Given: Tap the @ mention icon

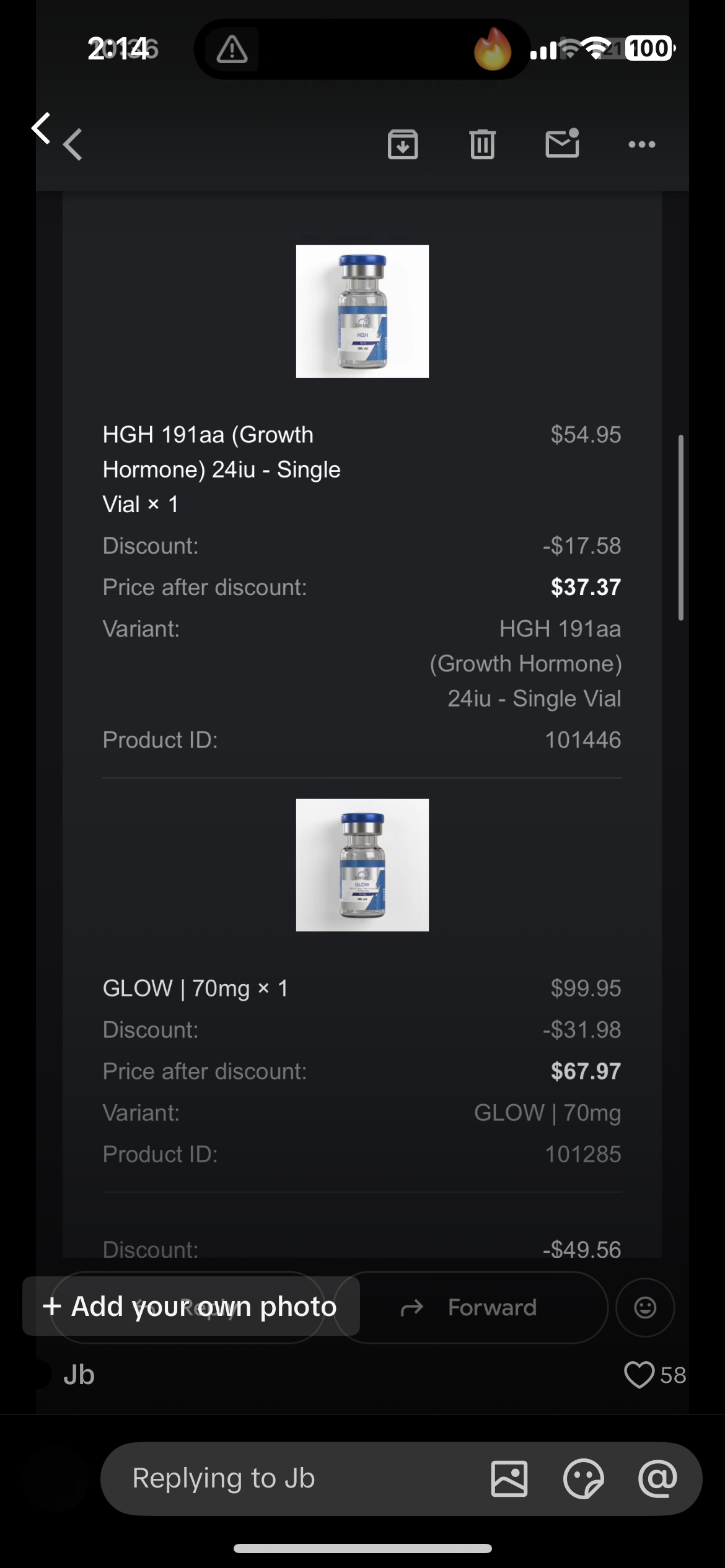Looking at the screenshot, I should tap(657, 1479).
